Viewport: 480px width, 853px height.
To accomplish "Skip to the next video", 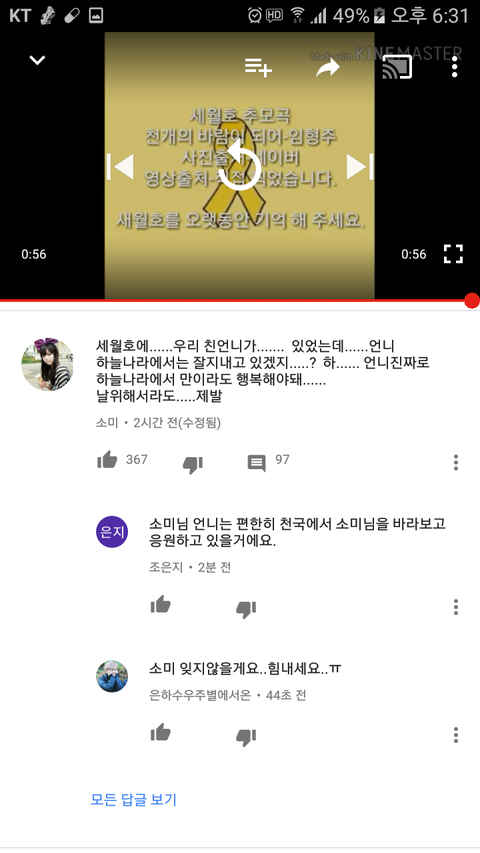I will tap(360, 166).
